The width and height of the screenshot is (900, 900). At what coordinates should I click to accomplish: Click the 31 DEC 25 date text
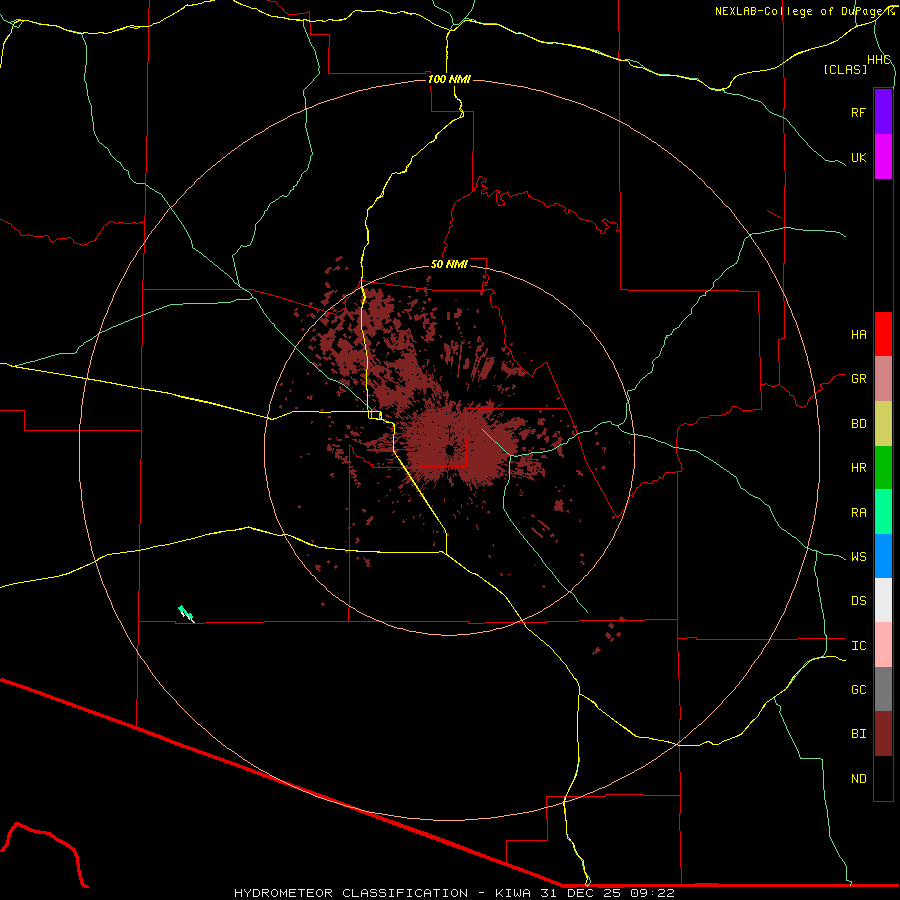(580, 893)
